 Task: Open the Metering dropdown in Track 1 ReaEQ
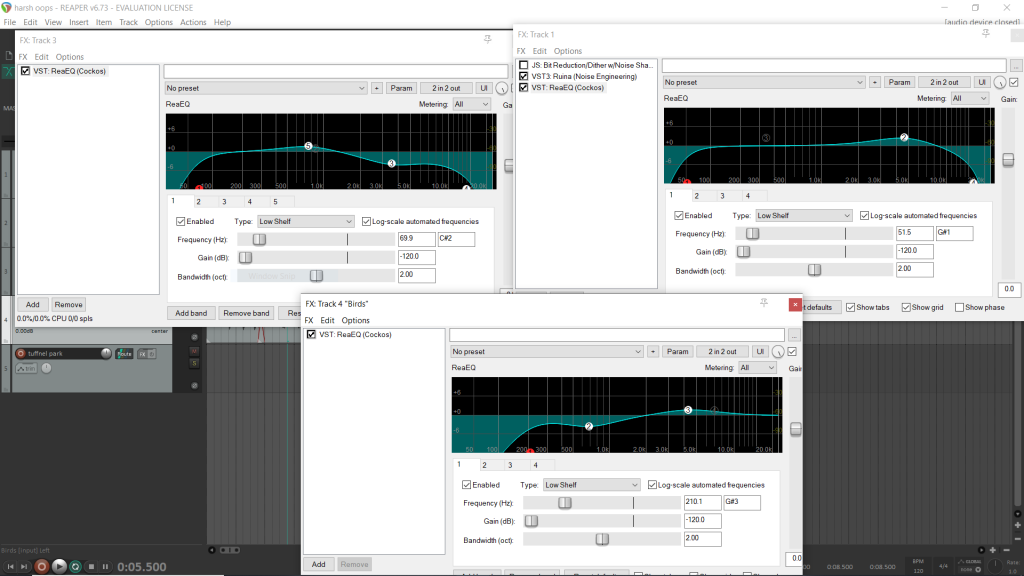tap(969, 99)
